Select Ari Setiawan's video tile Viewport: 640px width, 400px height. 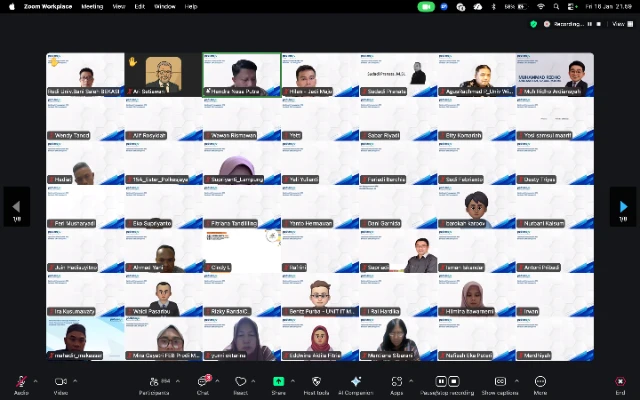click(x=163, y=74)
